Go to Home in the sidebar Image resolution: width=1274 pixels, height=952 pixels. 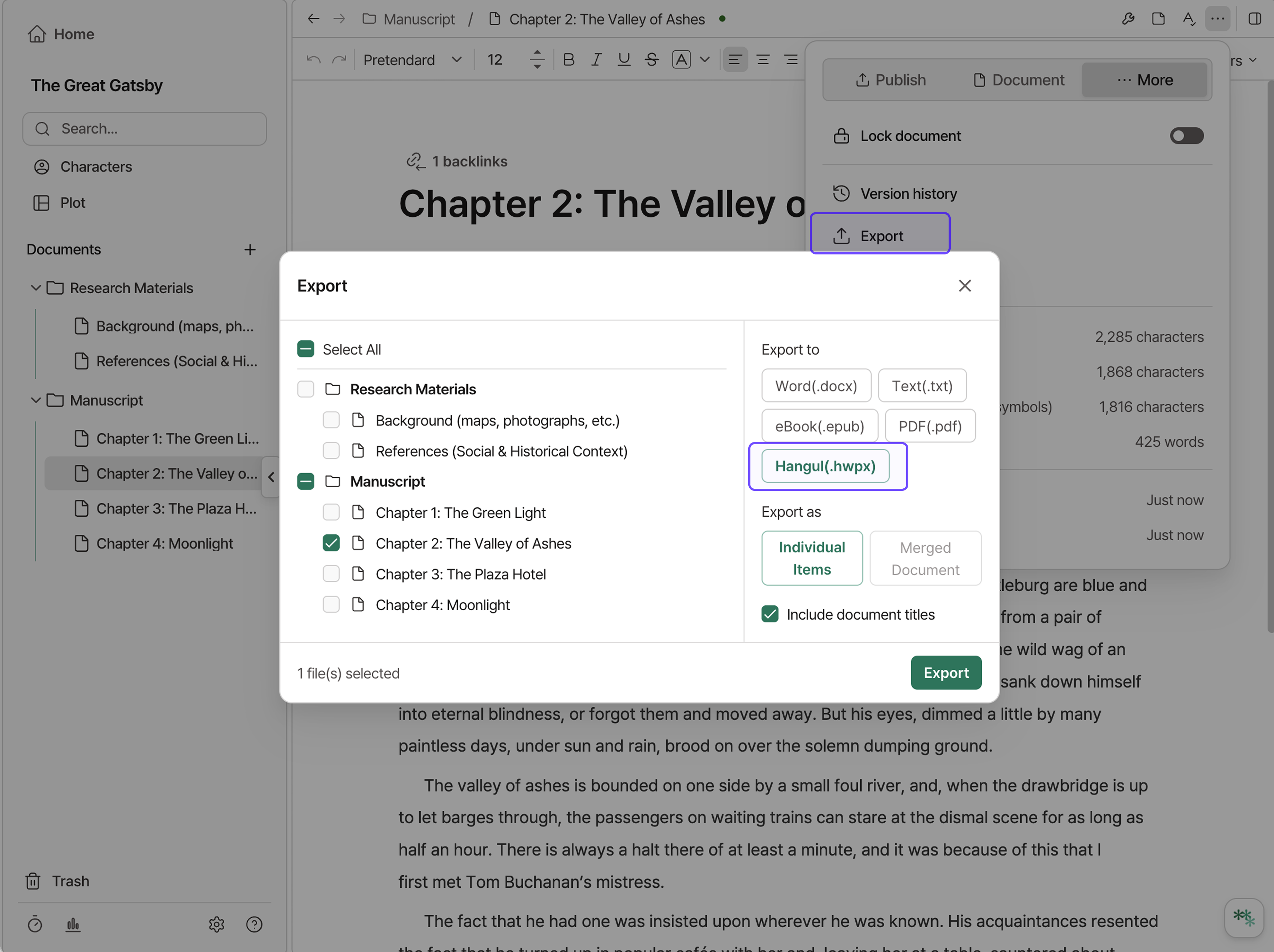click(x=61, y=34)
